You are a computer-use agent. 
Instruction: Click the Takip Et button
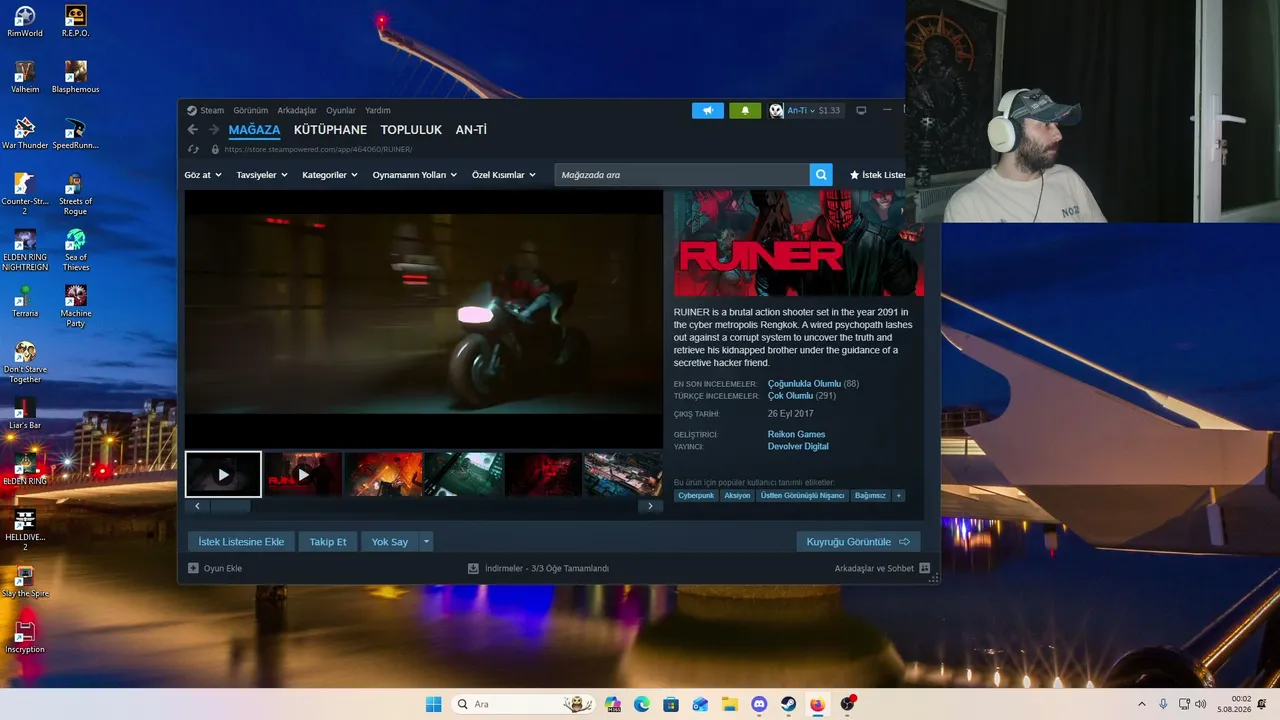[x=328, y=542]
